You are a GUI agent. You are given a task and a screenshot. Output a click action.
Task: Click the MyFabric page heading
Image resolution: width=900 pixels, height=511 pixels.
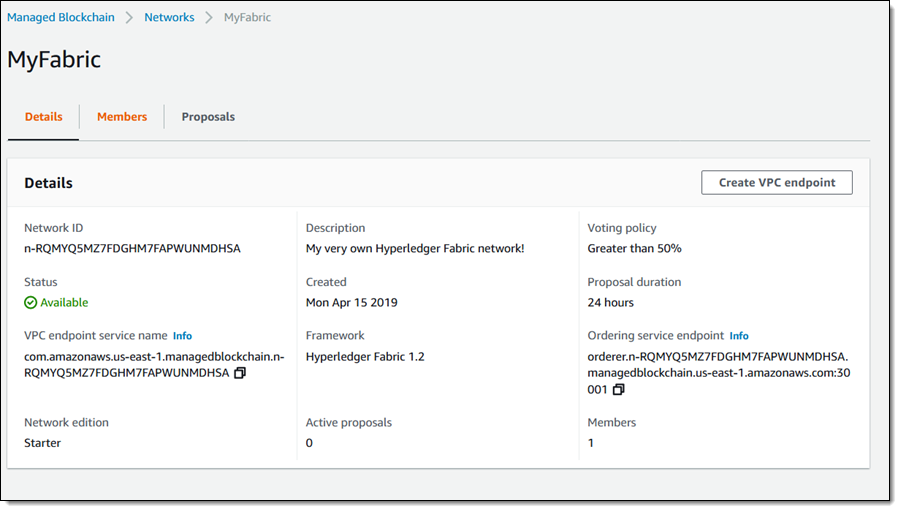[54, 59]
